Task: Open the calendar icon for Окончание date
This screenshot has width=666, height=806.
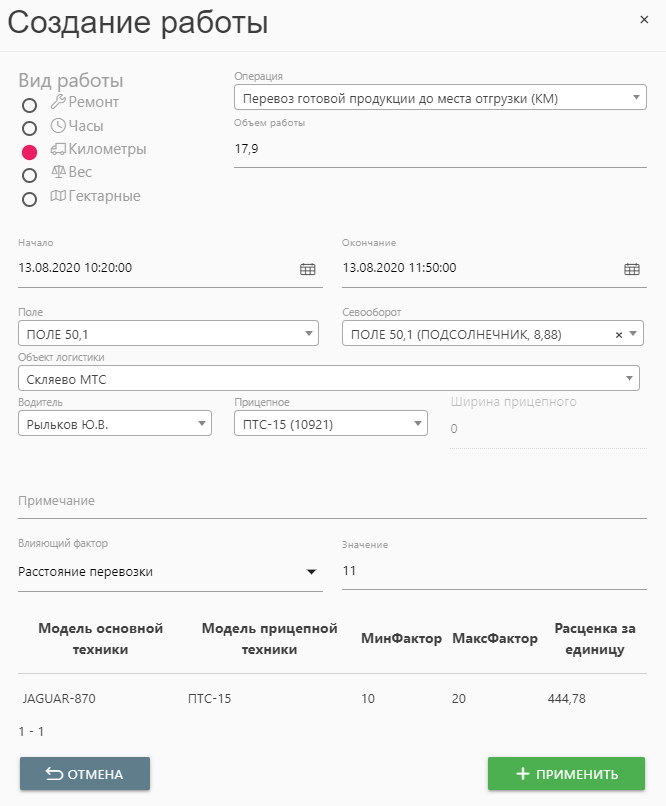Action: 632,269
